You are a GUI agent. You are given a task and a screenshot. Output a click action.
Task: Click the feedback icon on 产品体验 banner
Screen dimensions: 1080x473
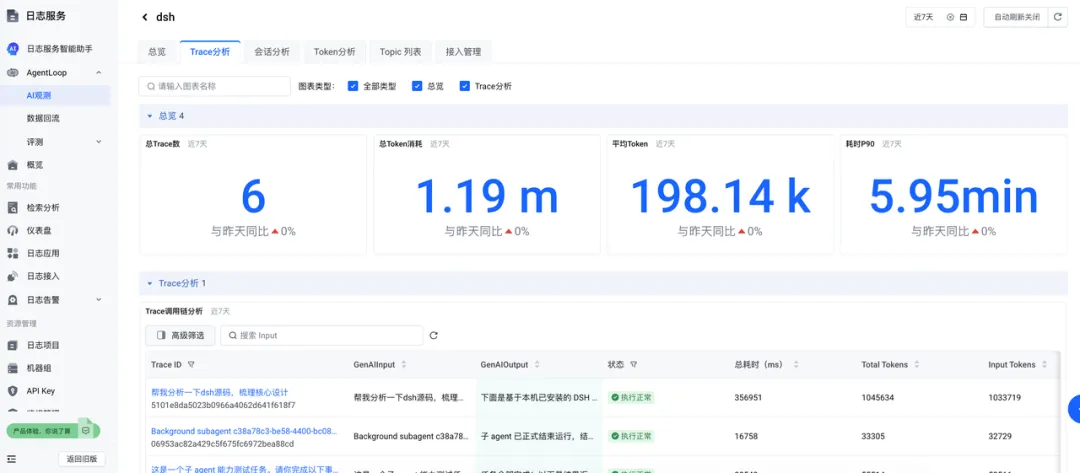click(85, 430)
